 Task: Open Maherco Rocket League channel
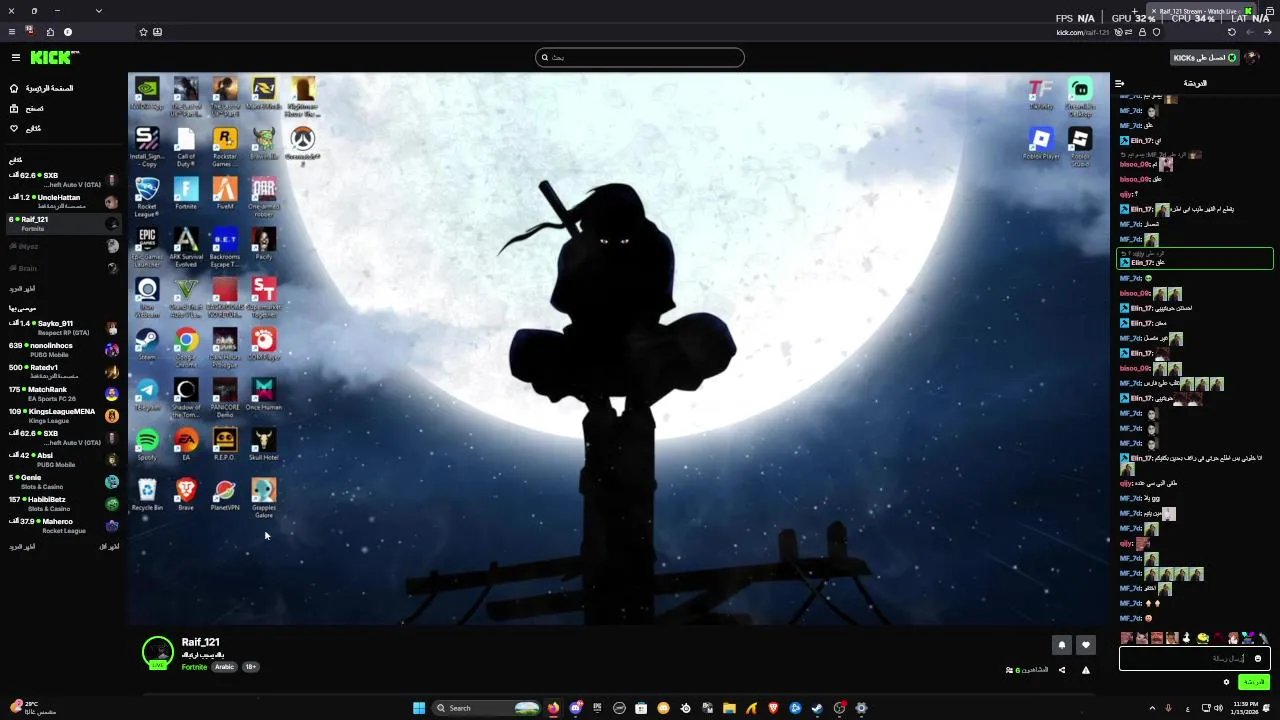[64, 525]
